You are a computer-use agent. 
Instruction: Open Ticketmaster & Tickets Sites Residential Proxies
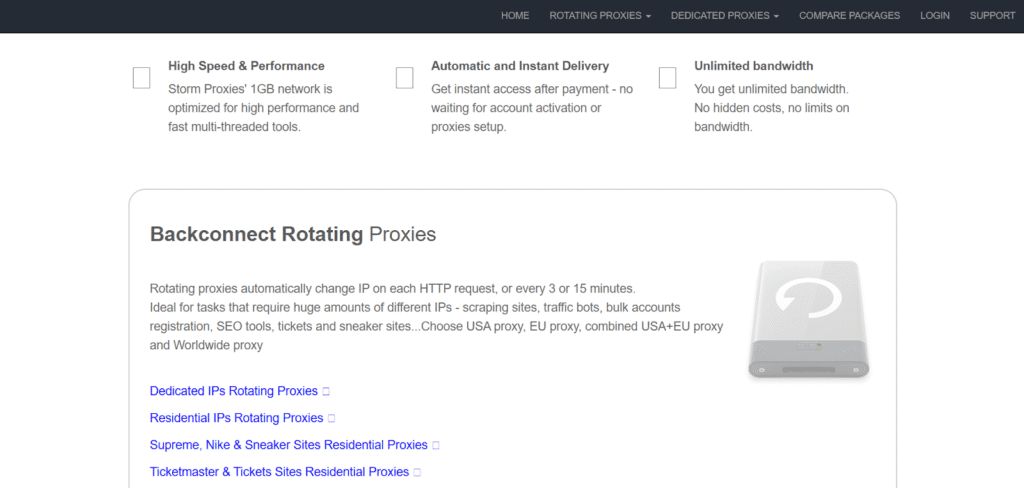point(279,472)
